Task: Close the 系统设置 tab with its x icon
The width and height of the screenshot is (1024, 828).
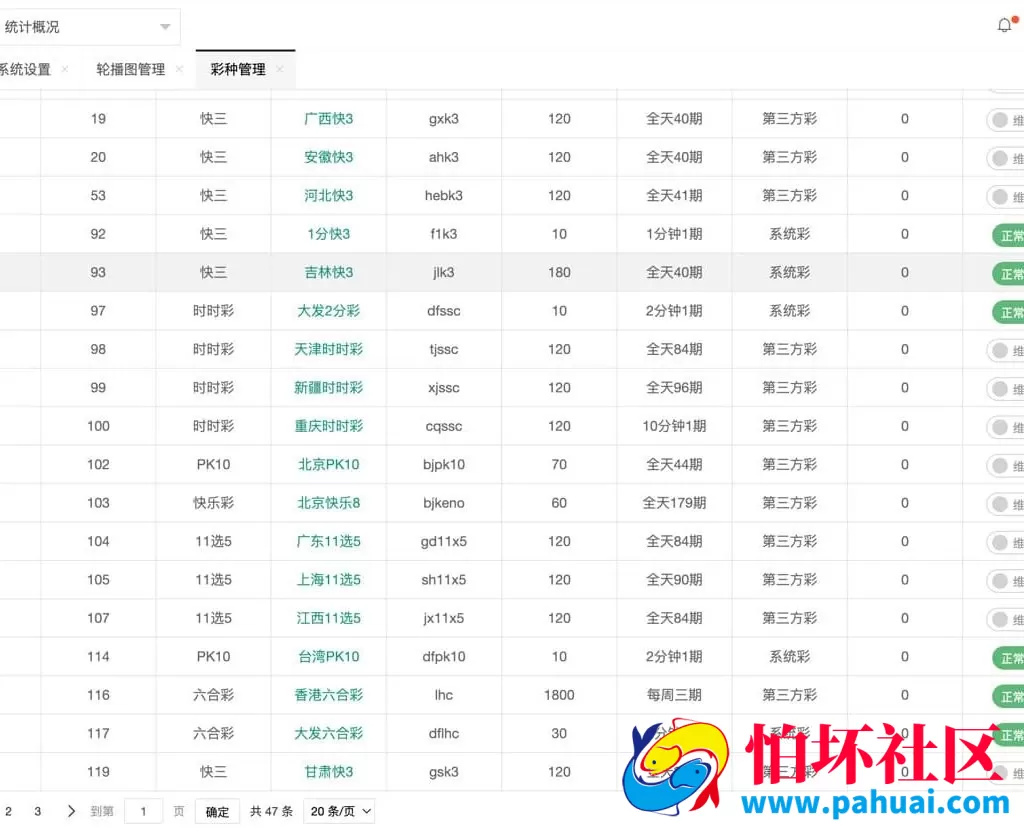Action: (64, 70)
